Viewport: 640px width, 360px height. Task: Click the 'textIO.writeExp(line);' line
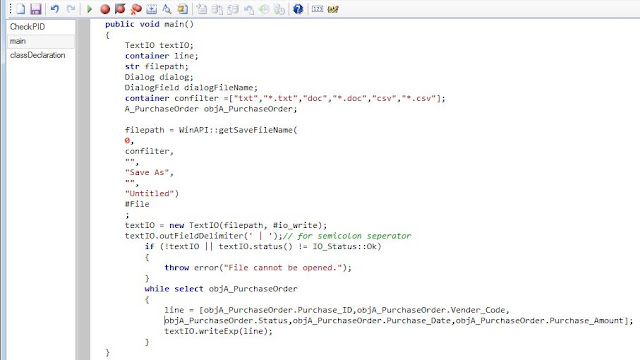point(218,331)
